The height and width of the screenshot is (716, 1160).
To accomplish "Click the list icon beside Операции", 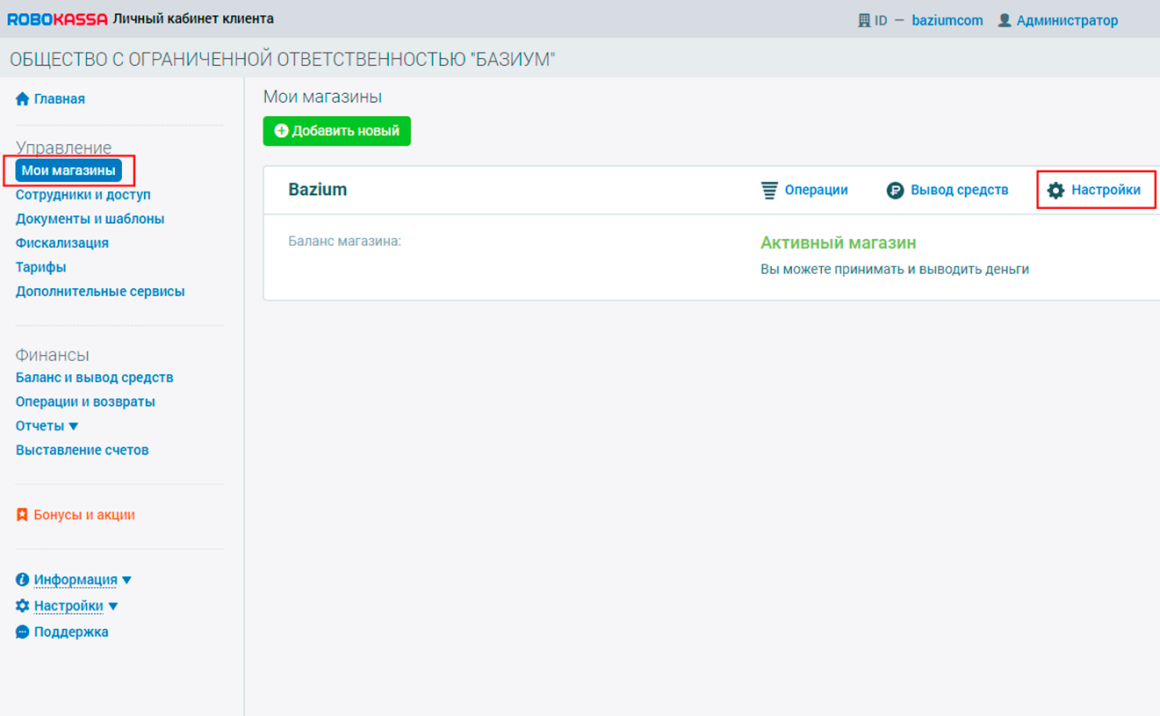I will coord(769,190).
